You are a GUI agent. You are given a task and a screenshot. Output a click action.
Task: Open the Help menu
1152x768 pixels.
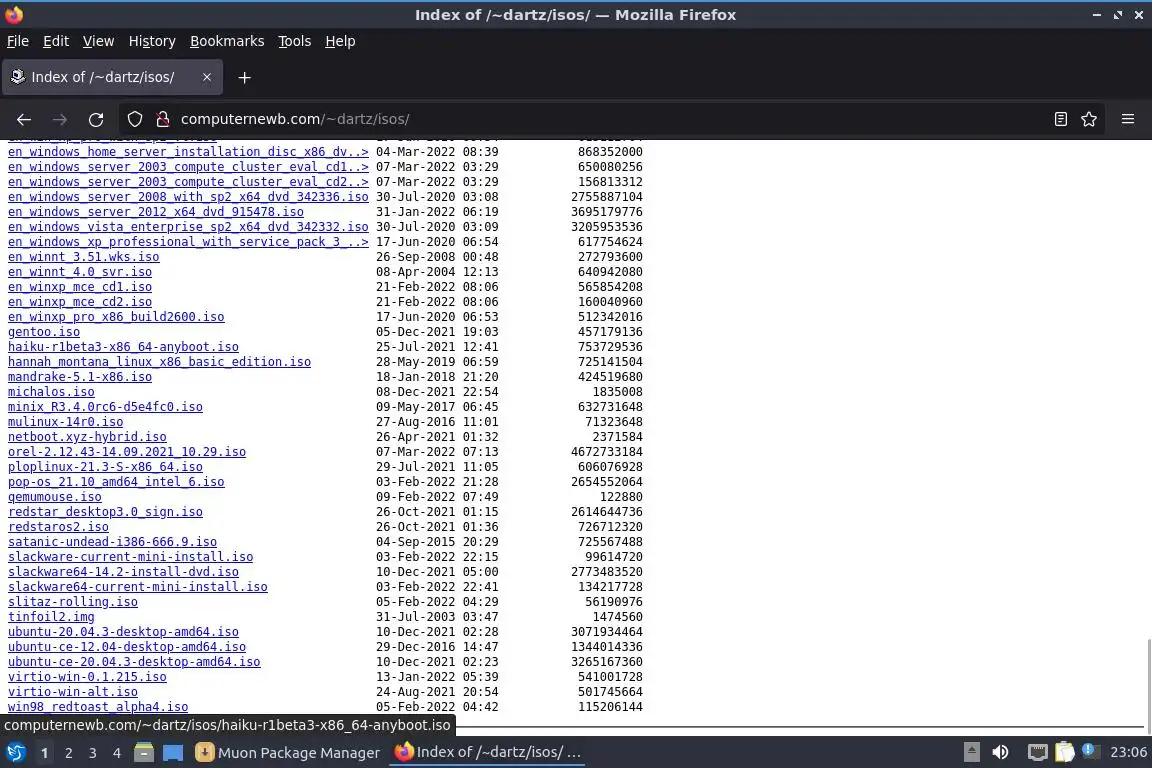pos(340,41)
